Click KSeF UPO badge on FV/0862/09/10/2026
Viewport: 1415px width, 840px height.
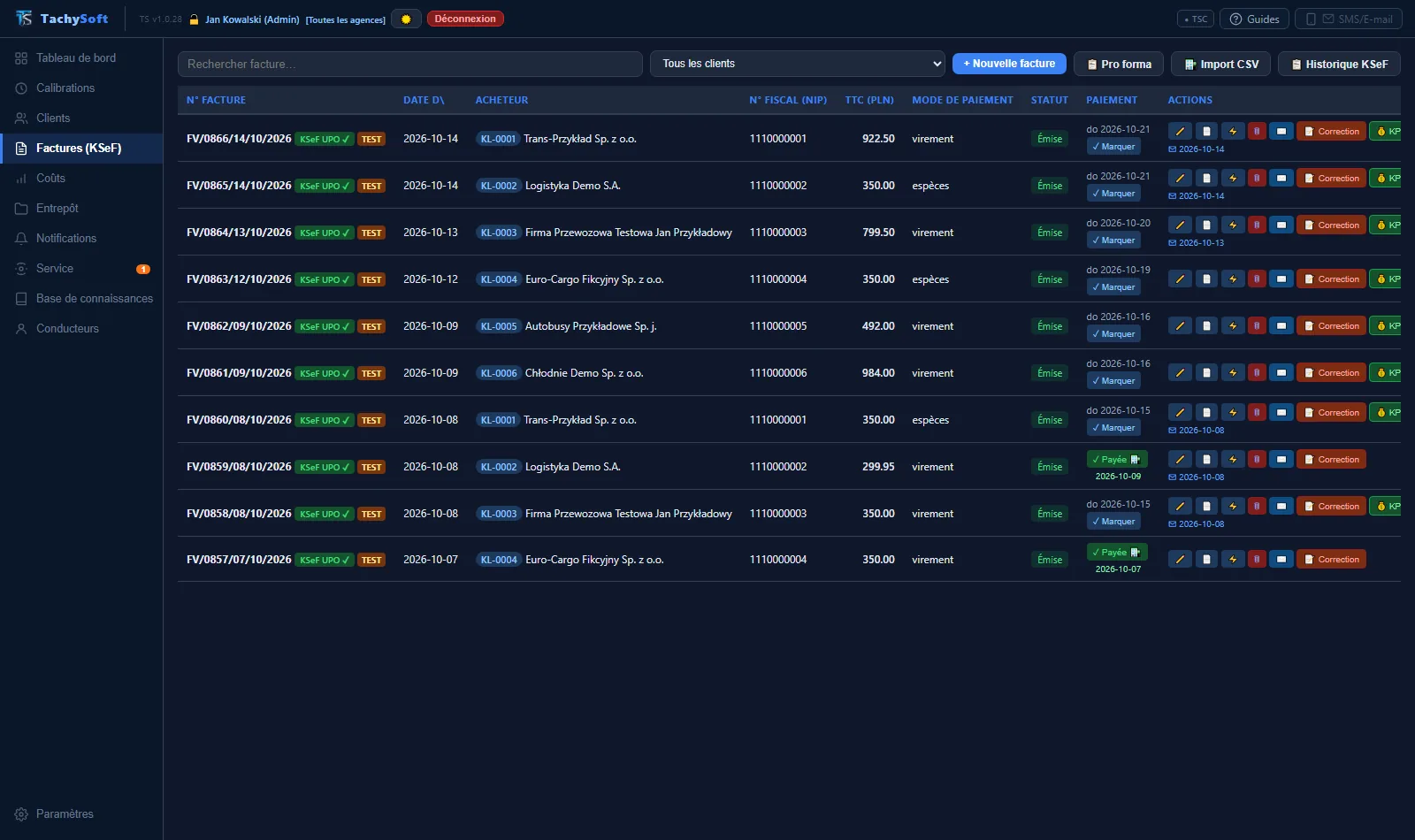tap(324, 326)
